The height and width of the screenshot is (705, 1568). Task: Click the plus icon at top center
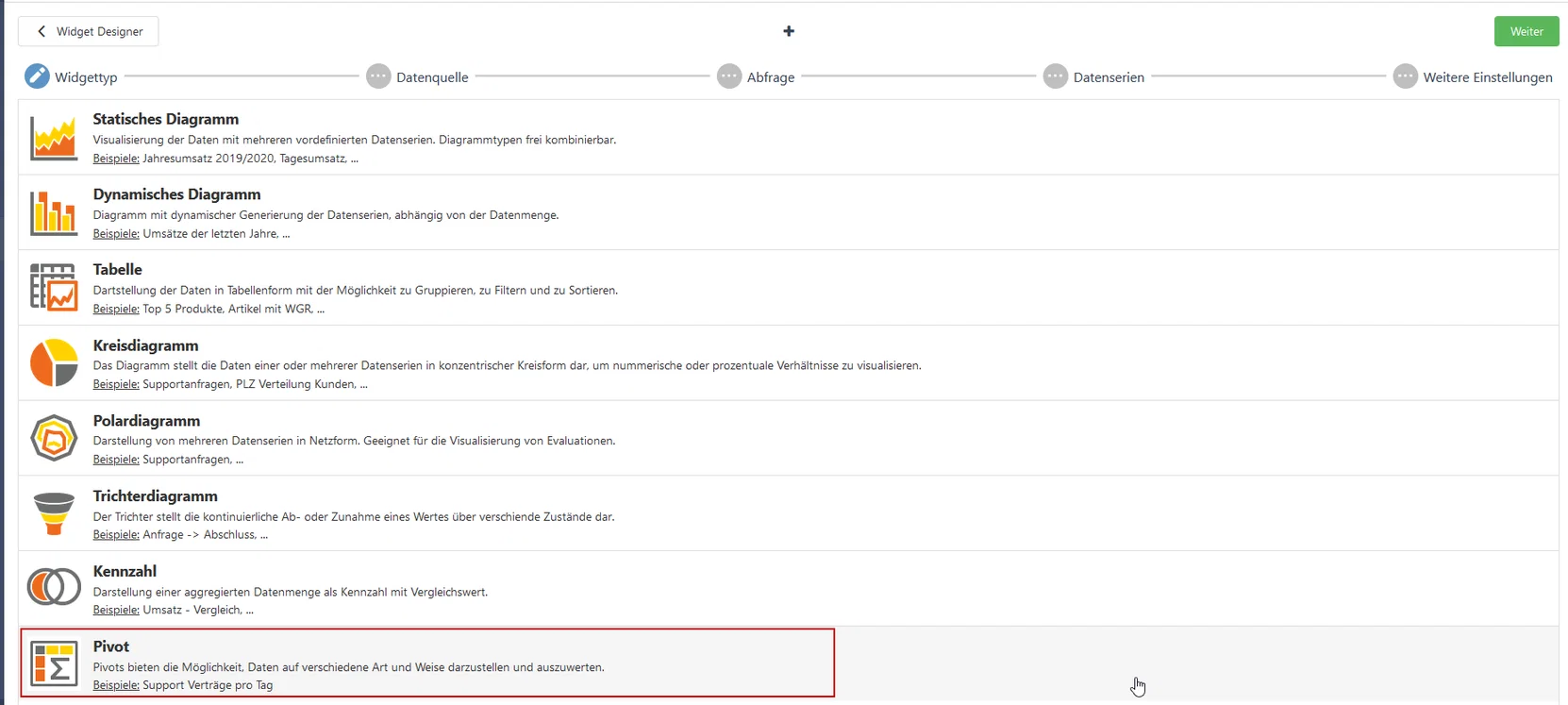(789, 31)
